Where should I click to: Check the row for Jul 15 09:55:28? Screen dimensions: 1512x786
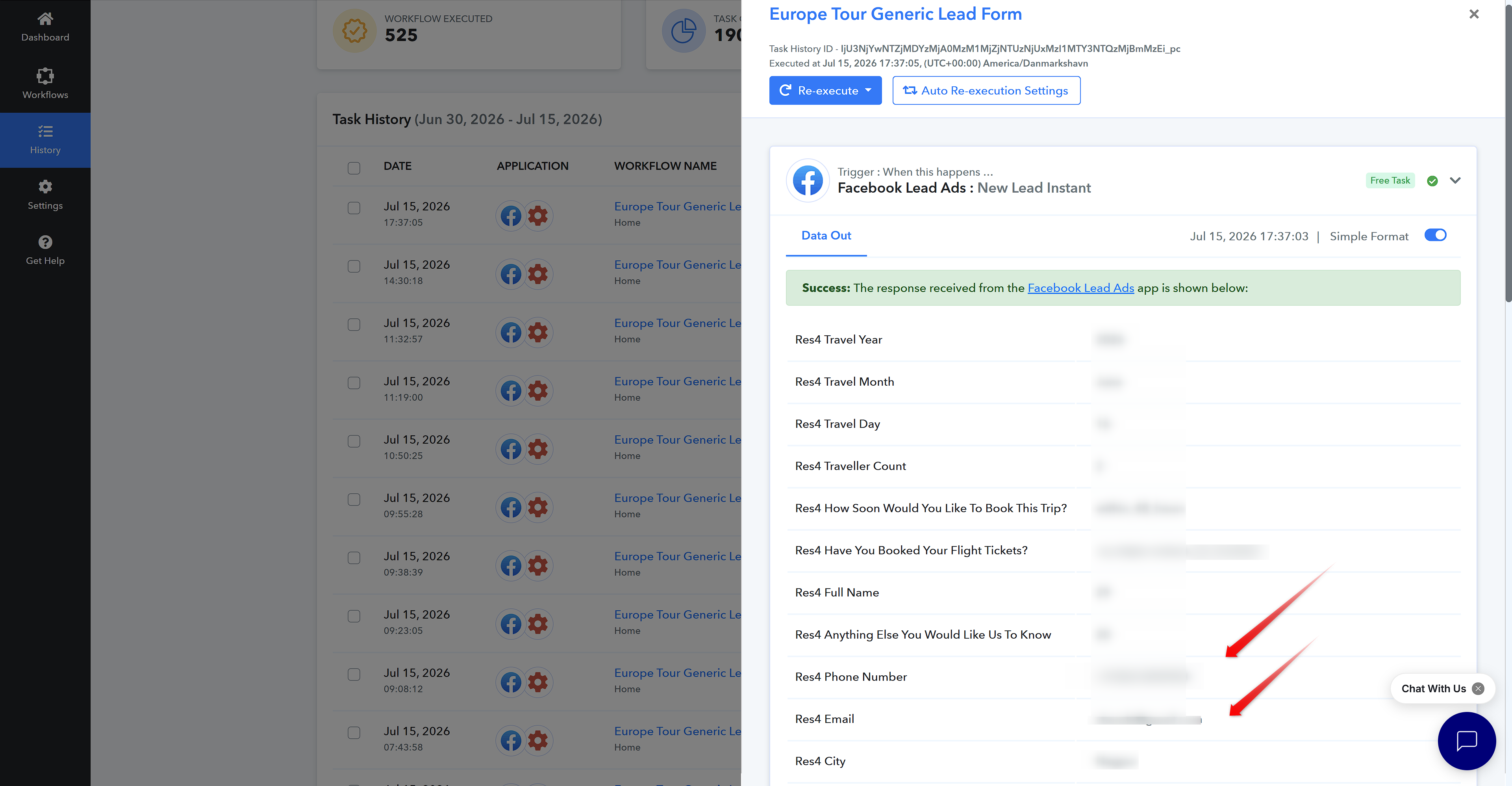click(x=354, y=499)
